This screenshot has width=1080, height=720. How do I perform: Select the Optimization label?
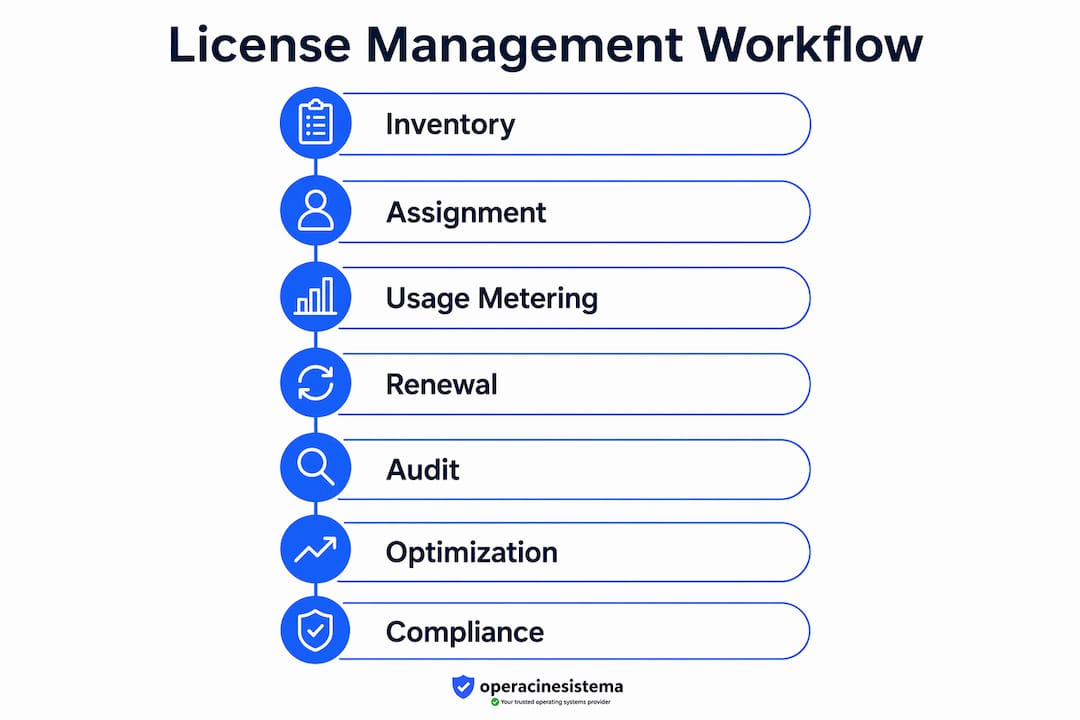(x=472, y=553)
